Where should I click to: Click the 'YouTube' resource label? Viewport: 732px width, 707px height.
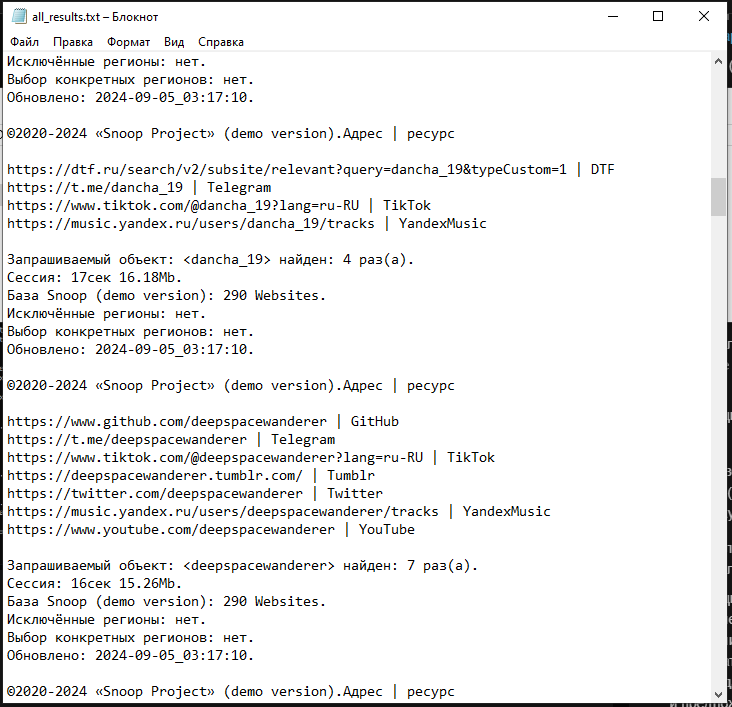[x=387, y=530]
